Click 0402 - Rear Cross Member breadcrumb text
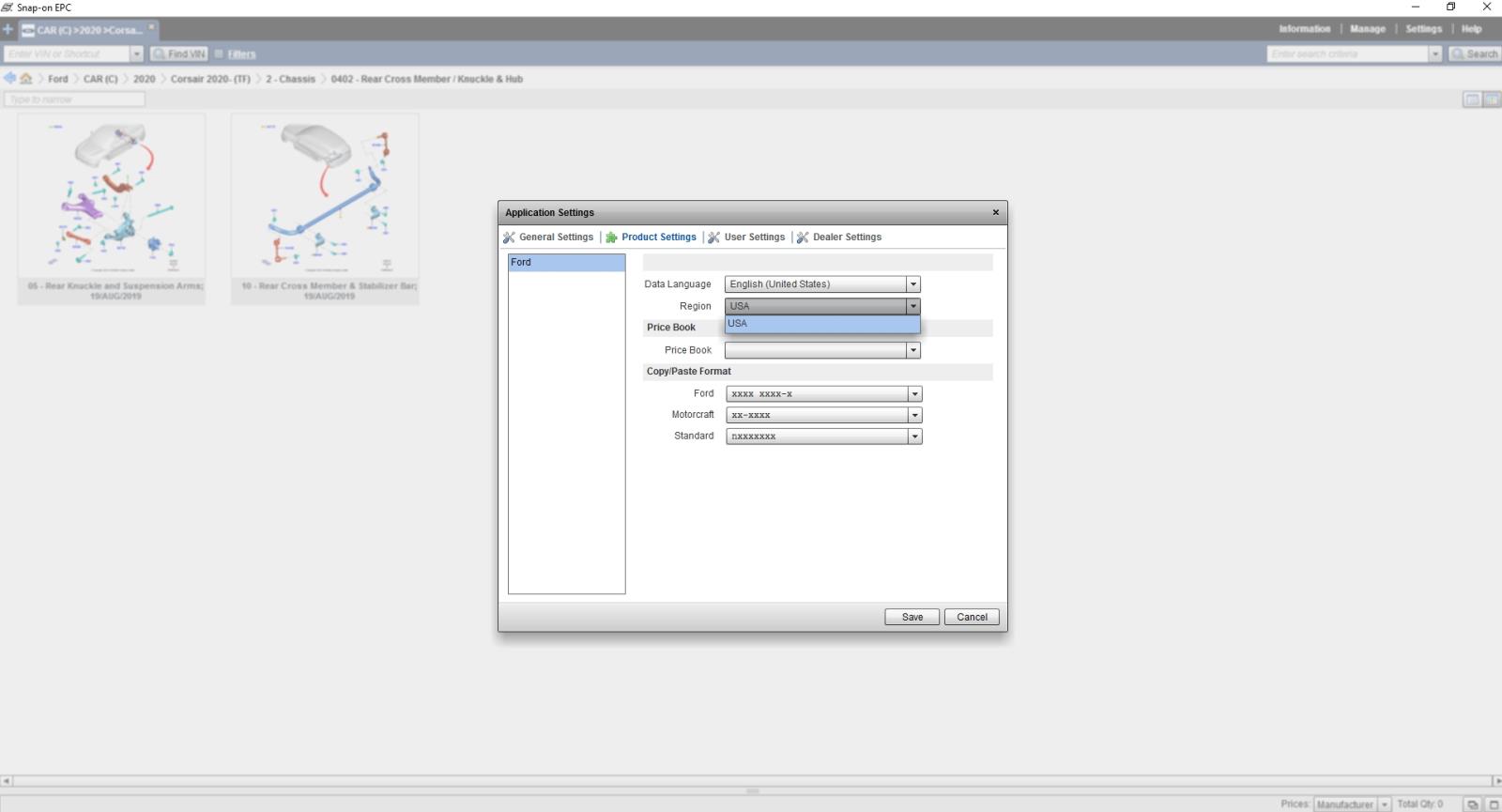 (426, 79)
